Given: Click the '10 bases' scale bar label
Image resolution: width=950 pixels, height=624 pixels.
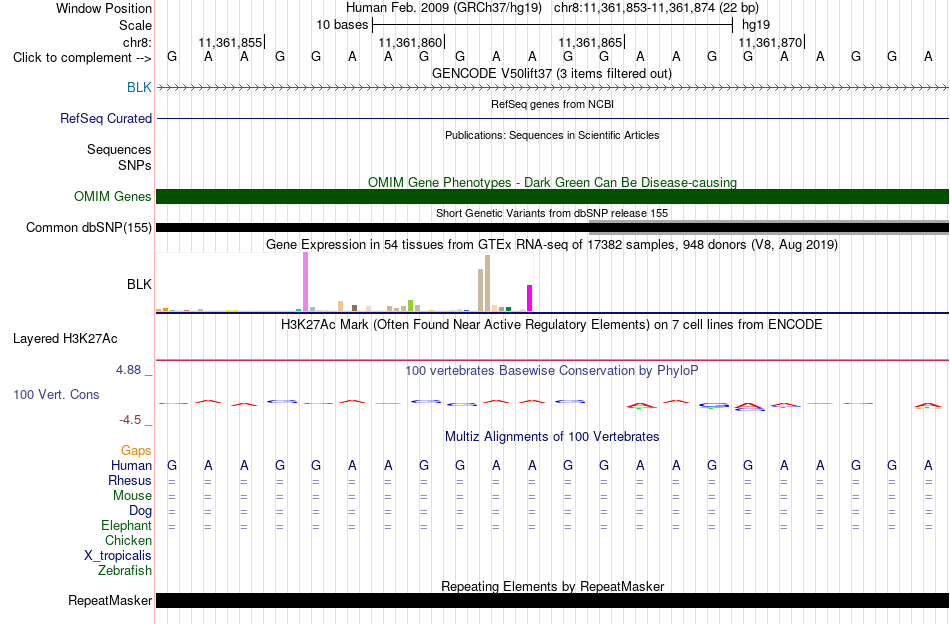Looking at the screenshot, I should point(342,25).
